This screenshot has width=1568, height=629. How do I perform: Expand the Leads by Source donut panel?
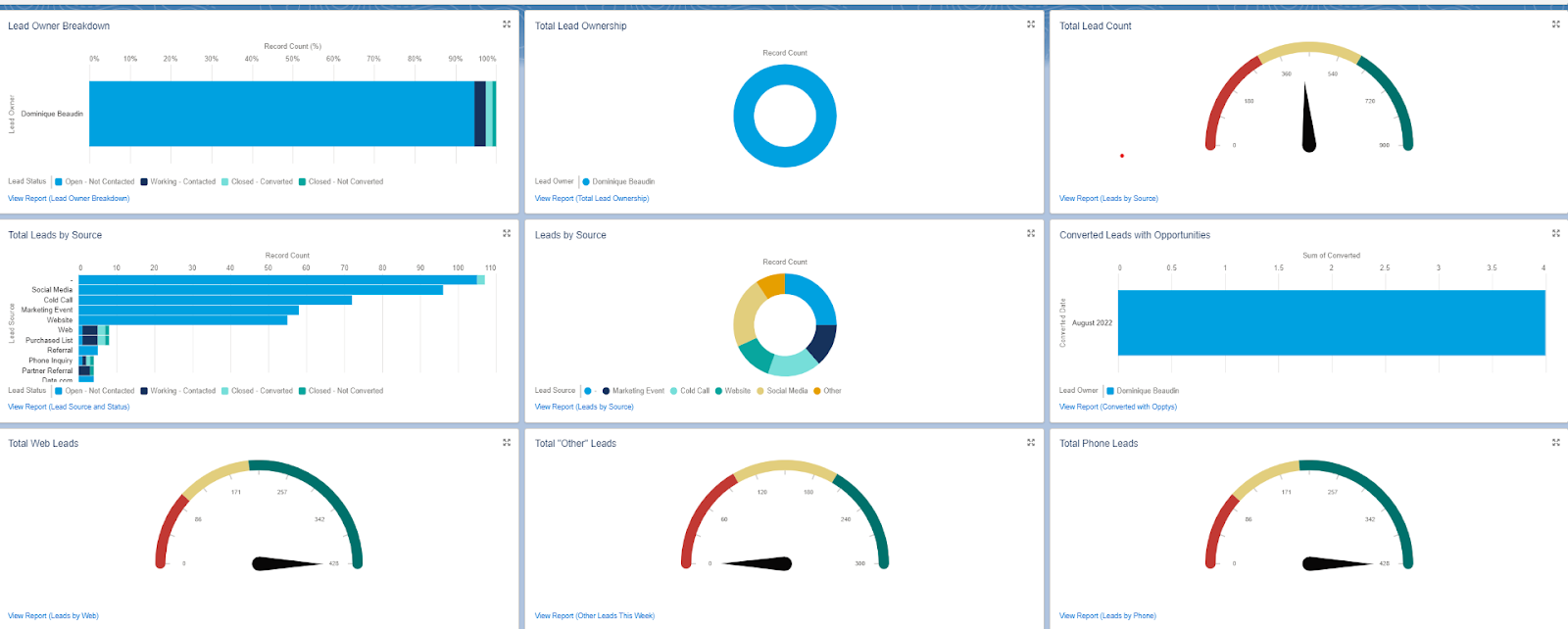pyautogui.click(x=1031, y=233)
